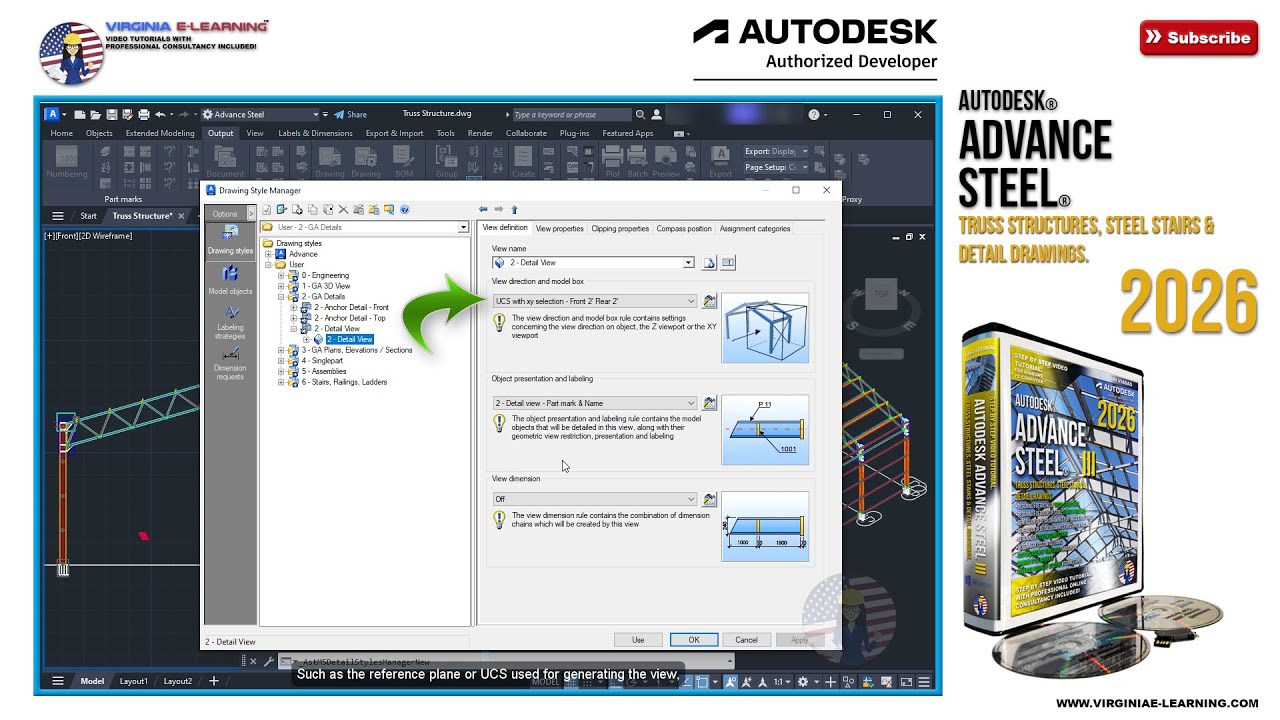This screenshot has width=1280, height=720.
Task: Click the gear icon in the status bar
Action: 802,682
